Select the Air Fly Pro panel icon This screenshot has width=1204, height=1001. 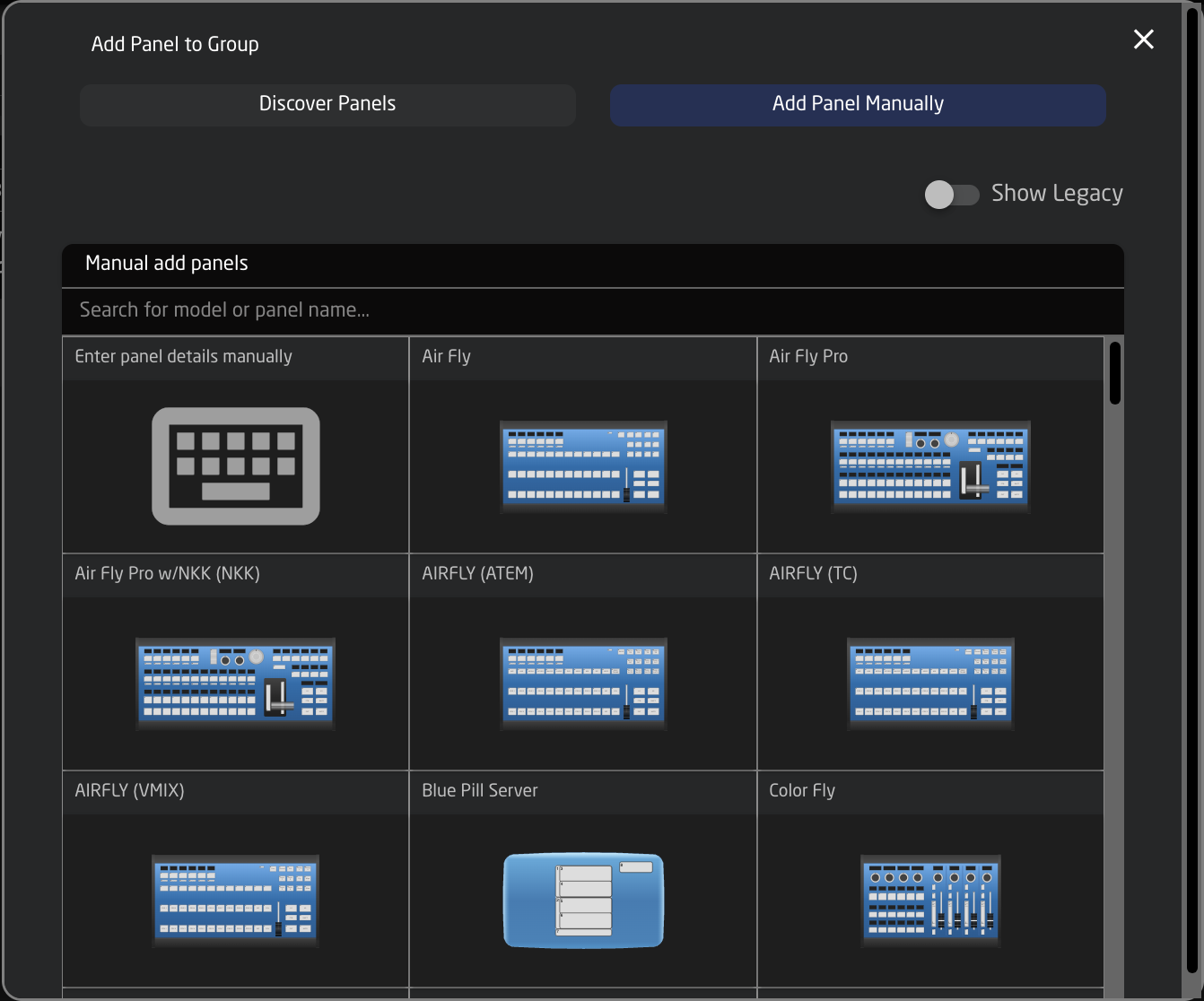point(929,466)
